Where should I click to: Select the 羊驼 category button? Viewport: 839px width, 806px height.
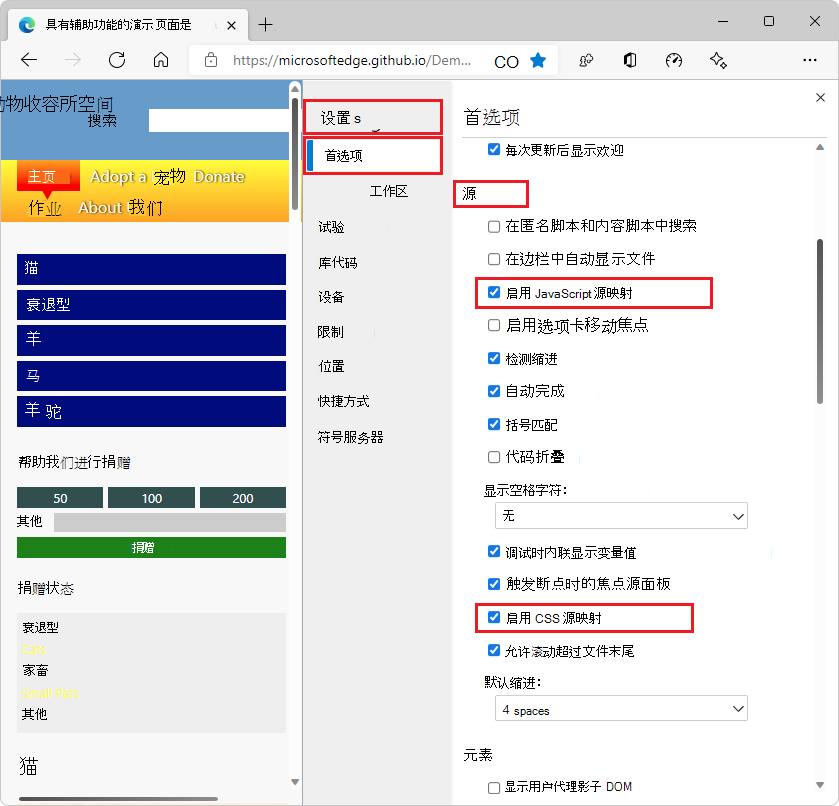151,411
